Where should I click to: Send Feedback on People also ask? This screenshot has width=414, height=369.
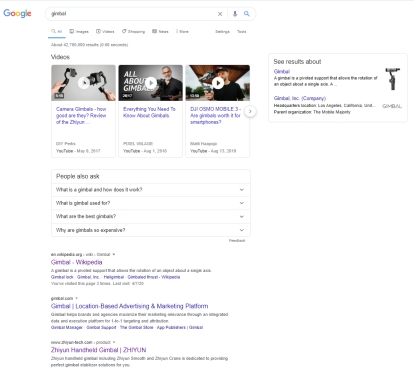237,240
